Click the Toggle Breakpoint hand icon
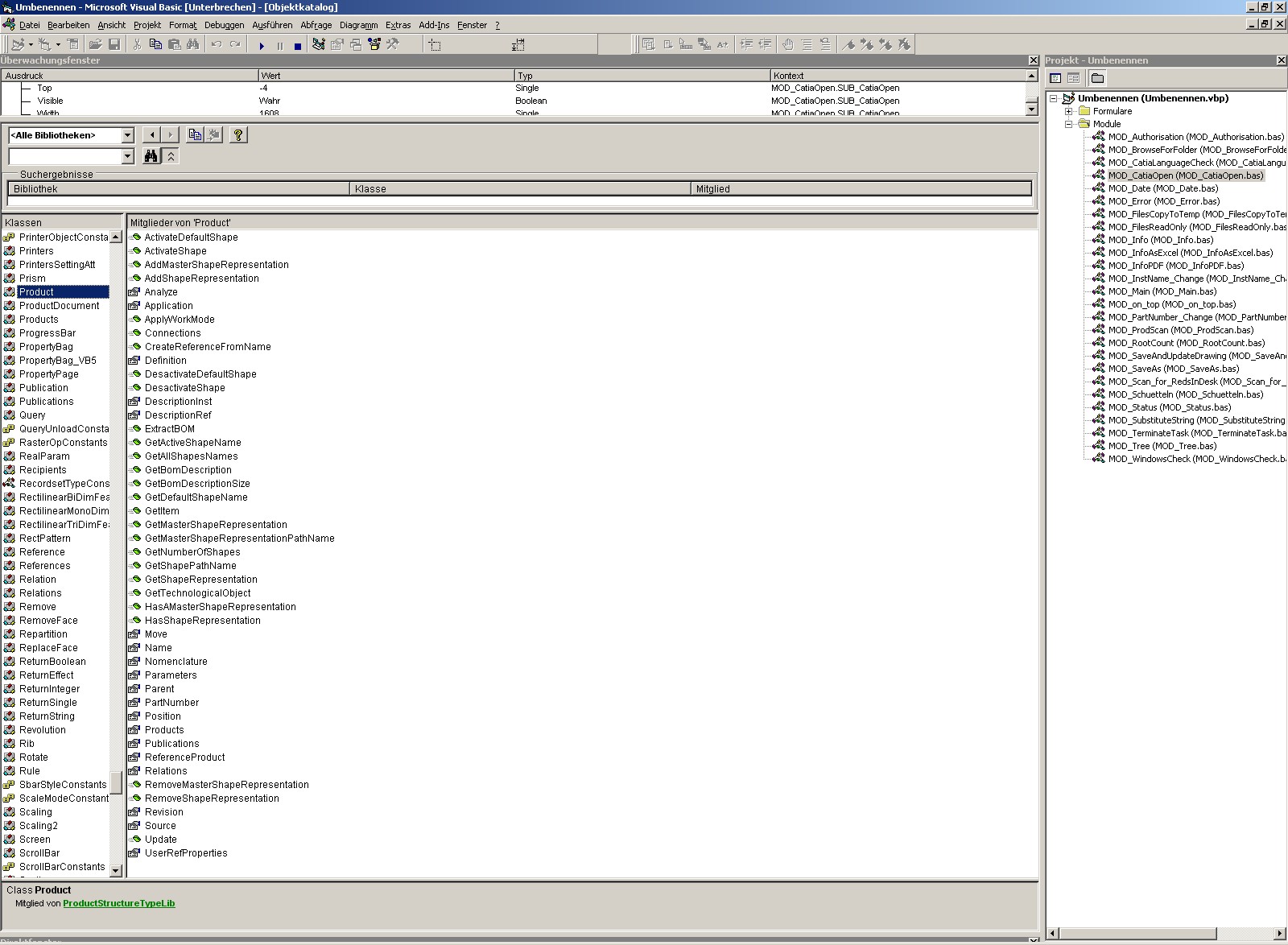Screen dimensions: 1288x945 pos(788,44)
